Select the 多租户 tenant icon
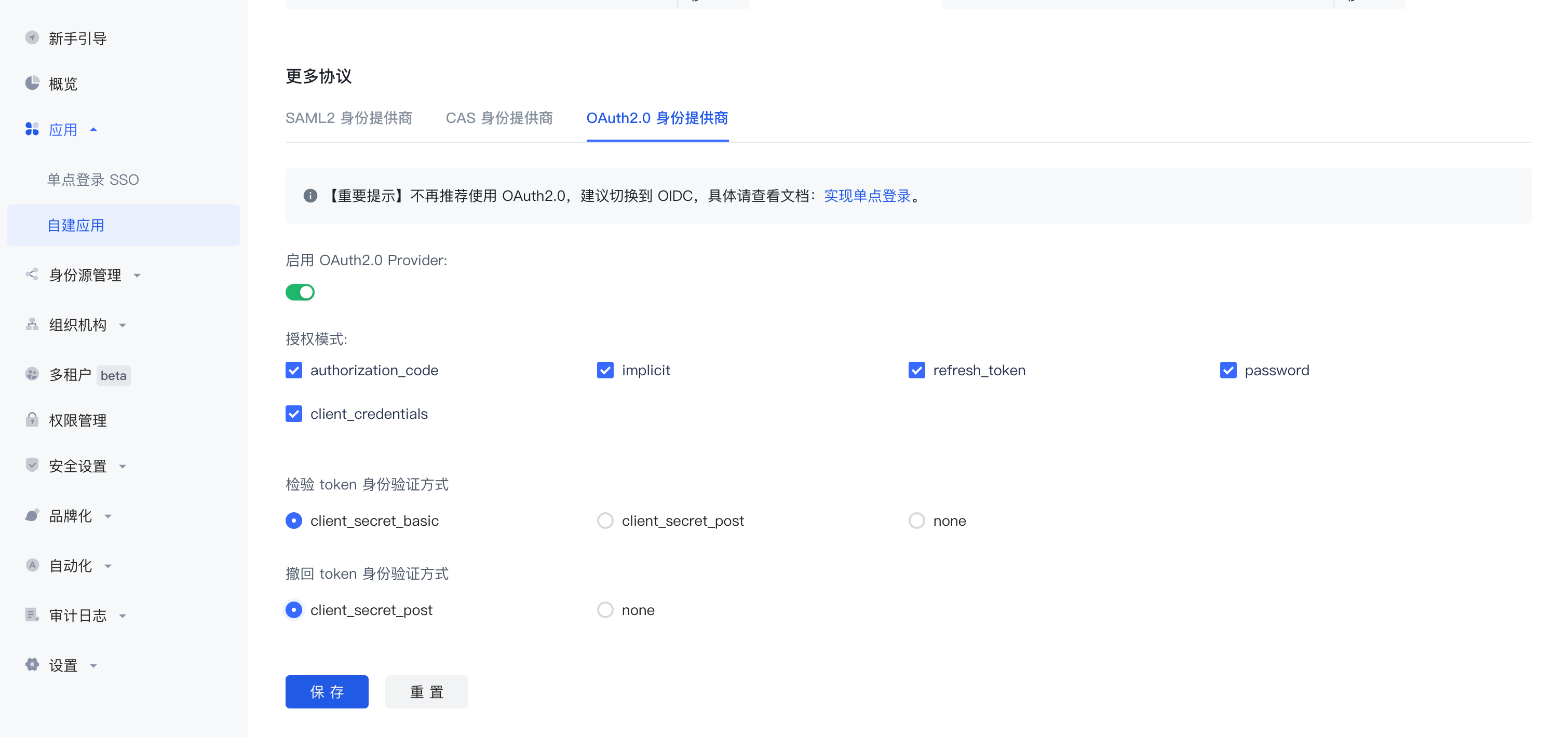Screen dimensions: 1568x737 (32, 375)
